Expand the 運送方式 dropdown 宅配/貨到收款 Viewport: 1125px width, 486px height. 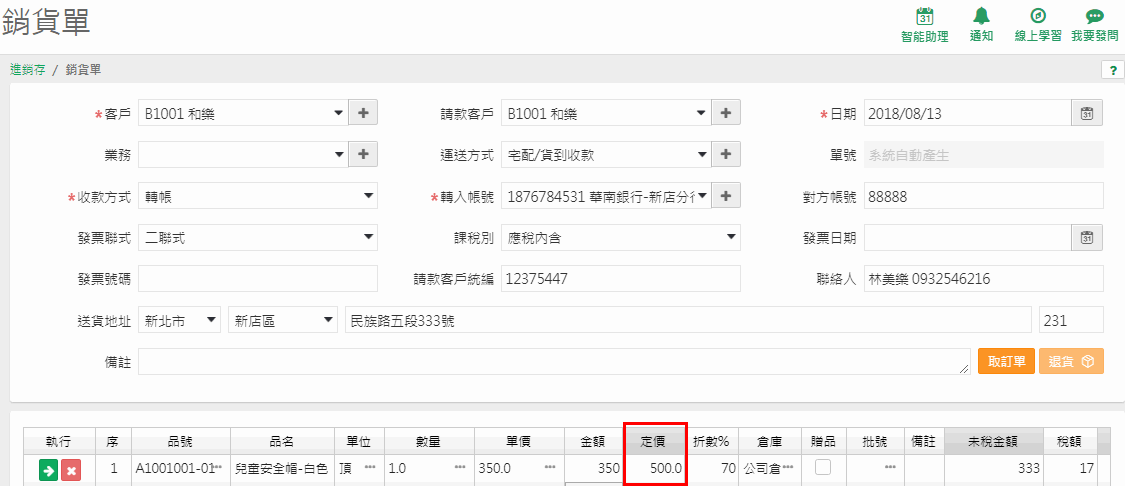click(x=702, y=154)
